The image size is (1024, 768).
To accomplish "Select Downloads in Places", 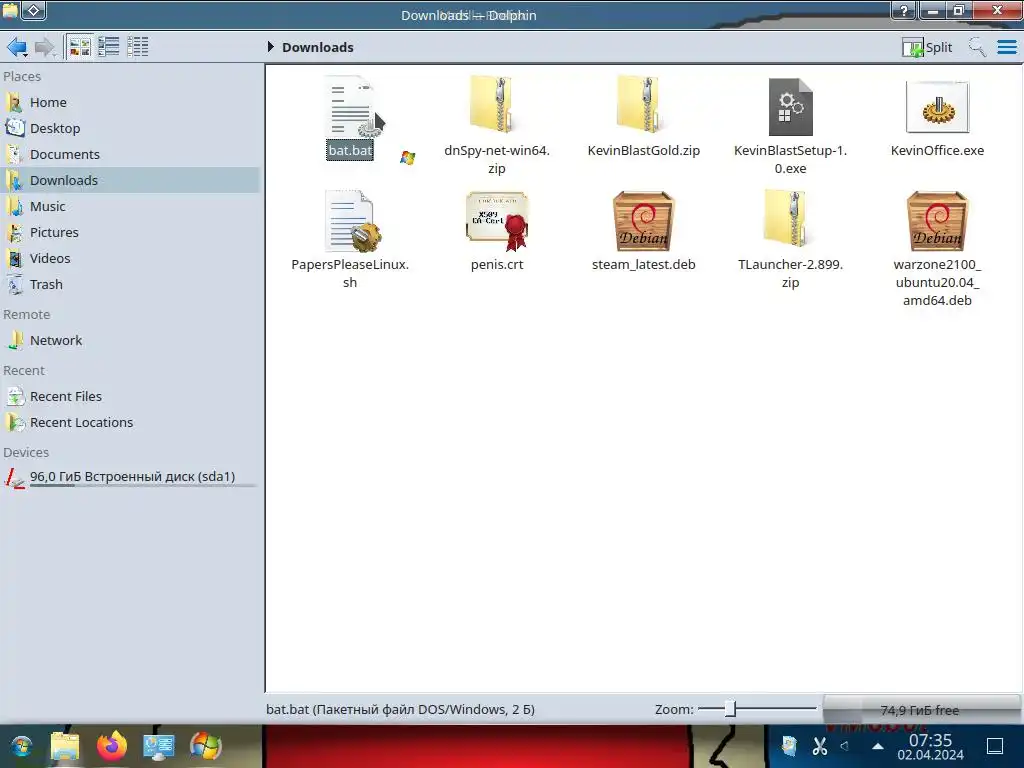I will 131,180.
